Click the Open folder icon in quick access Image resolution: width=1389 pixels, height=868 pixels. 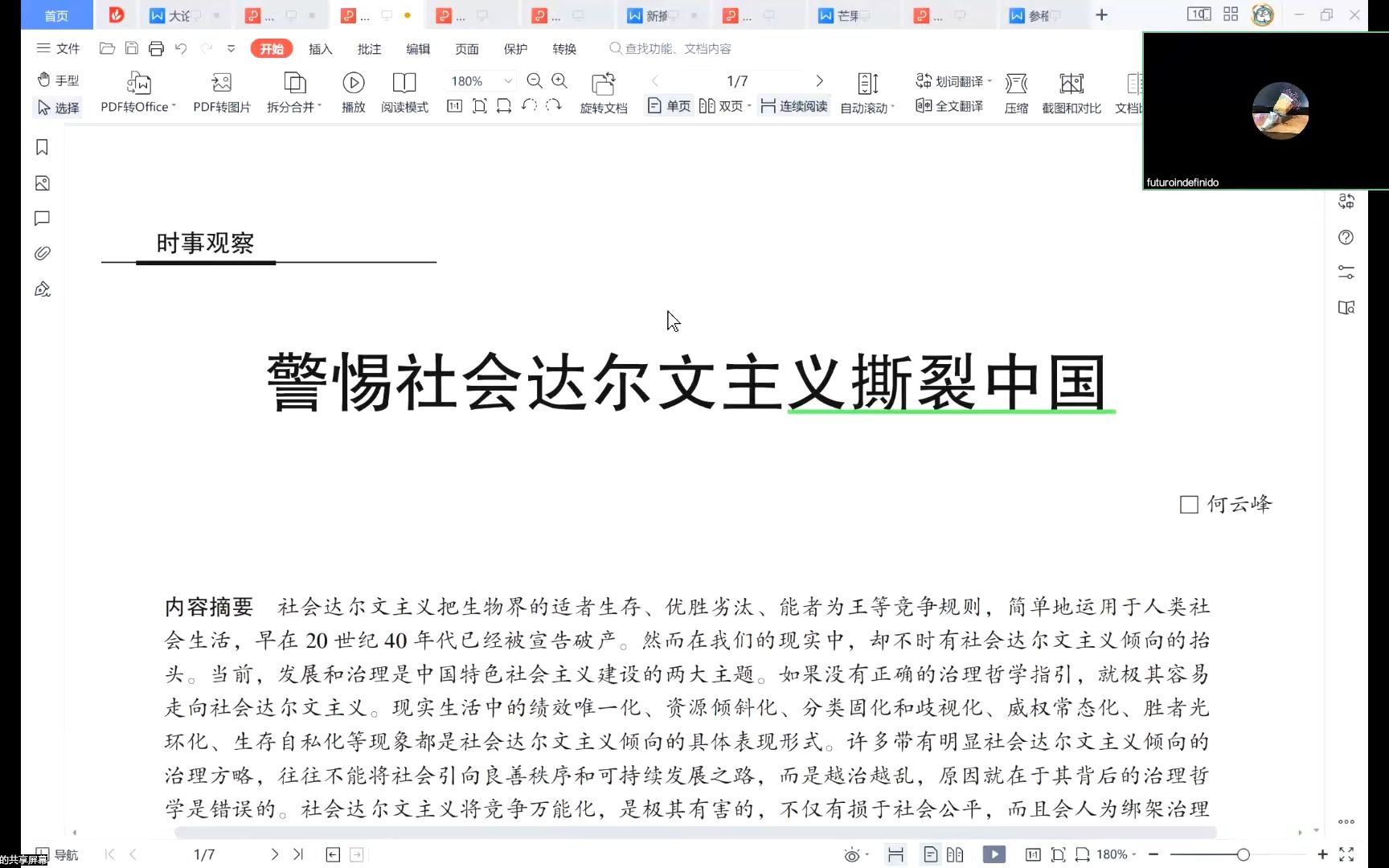click(x=107, y=49)
